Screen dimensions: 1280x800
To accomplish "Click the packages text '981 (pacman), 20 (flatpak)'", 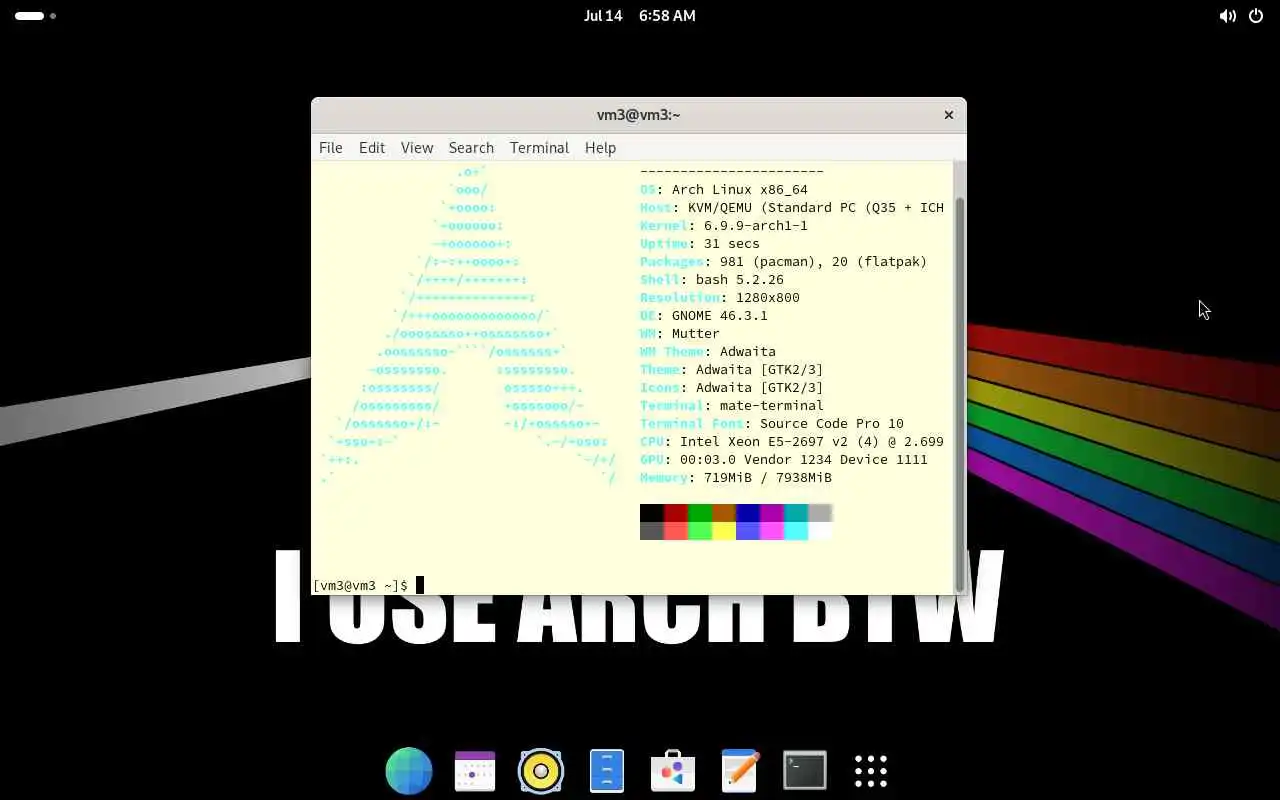I will pos(824,262).
